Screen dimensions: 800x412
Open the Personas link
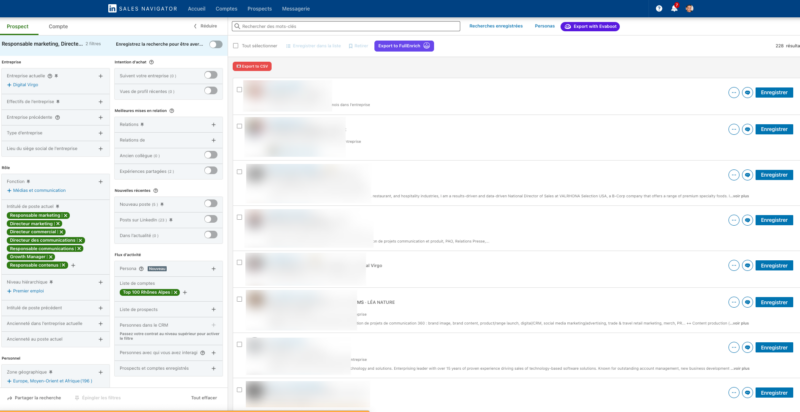544,26
